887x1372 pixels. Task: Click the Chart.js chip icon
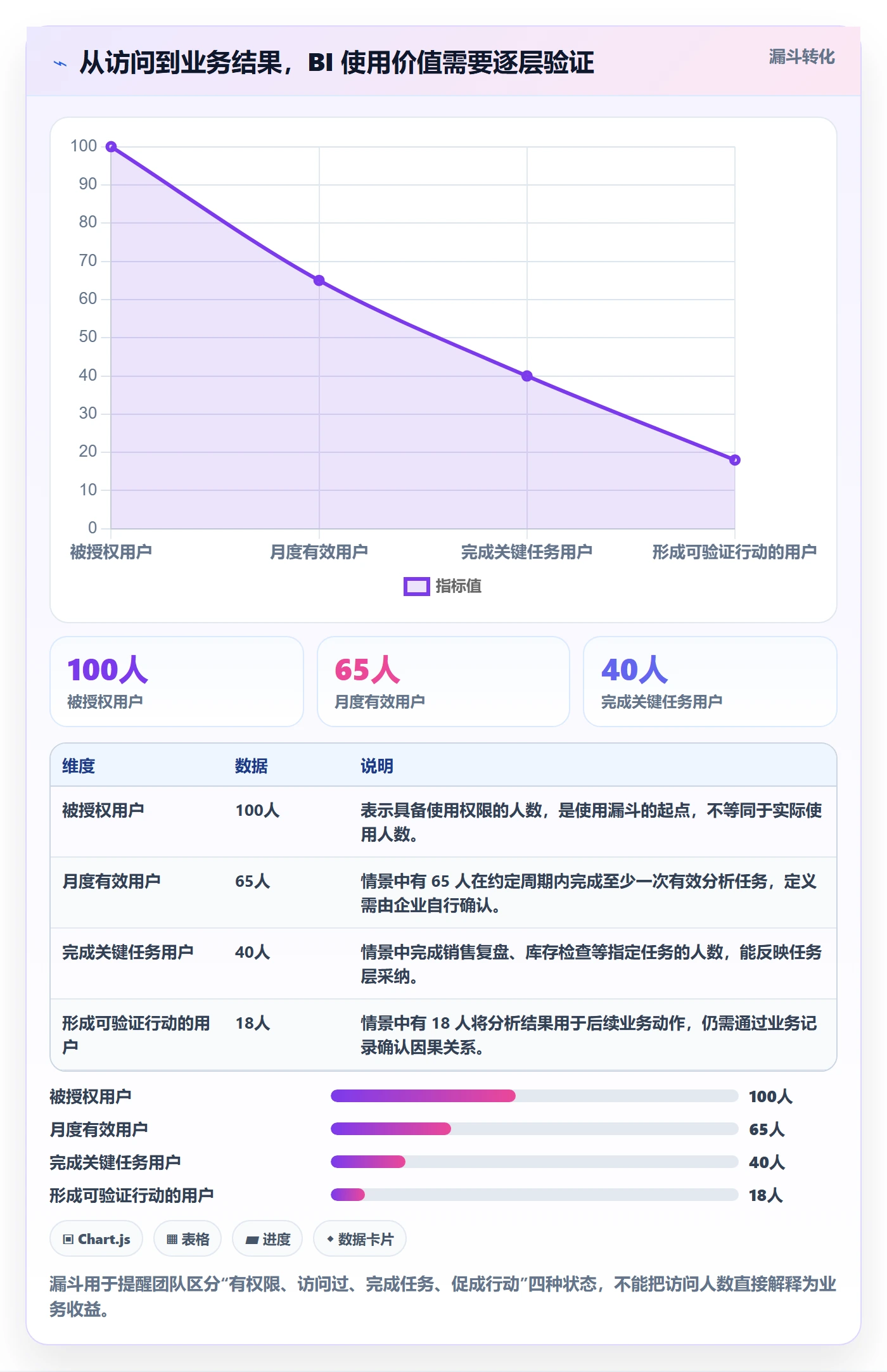click(x=68, y=1240)
